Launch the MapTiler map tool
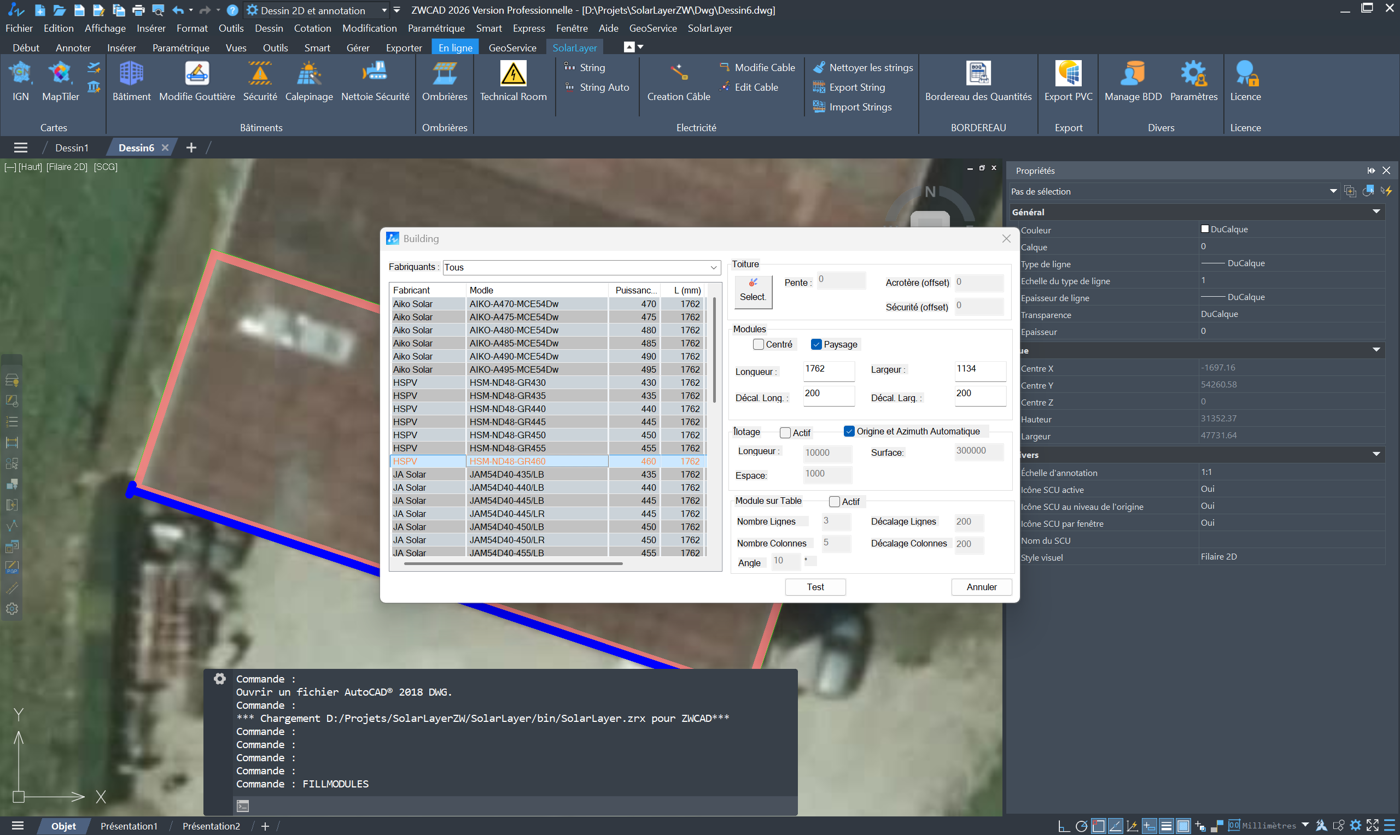The width and height of the screenshot is (1400, 835). pyautogui.click(x=60, y=80)
